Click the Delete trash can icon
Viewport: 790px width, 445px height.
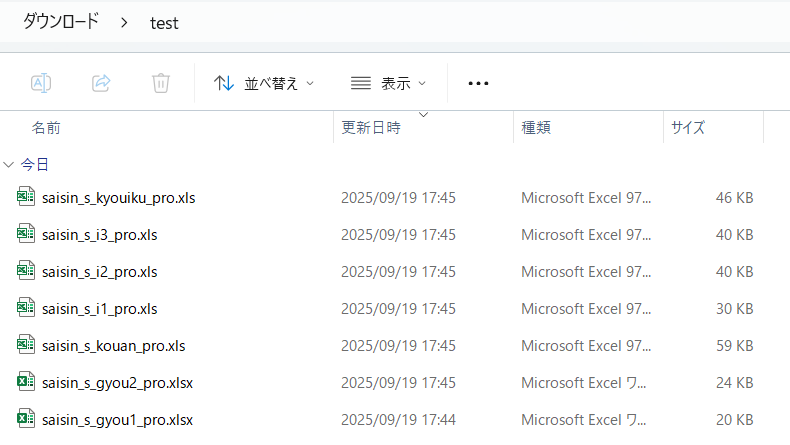[161, 83]
